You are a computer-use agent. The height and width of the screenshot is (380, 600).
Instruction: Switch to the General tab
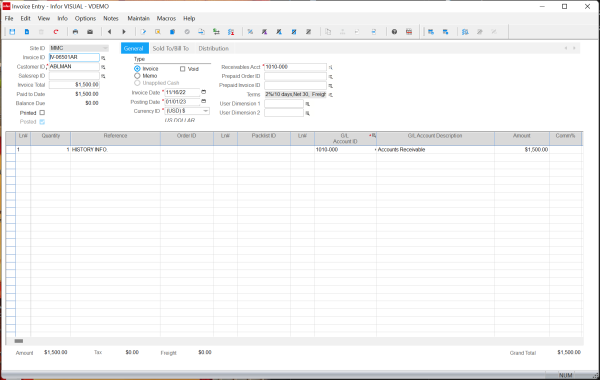coord(134,48)
